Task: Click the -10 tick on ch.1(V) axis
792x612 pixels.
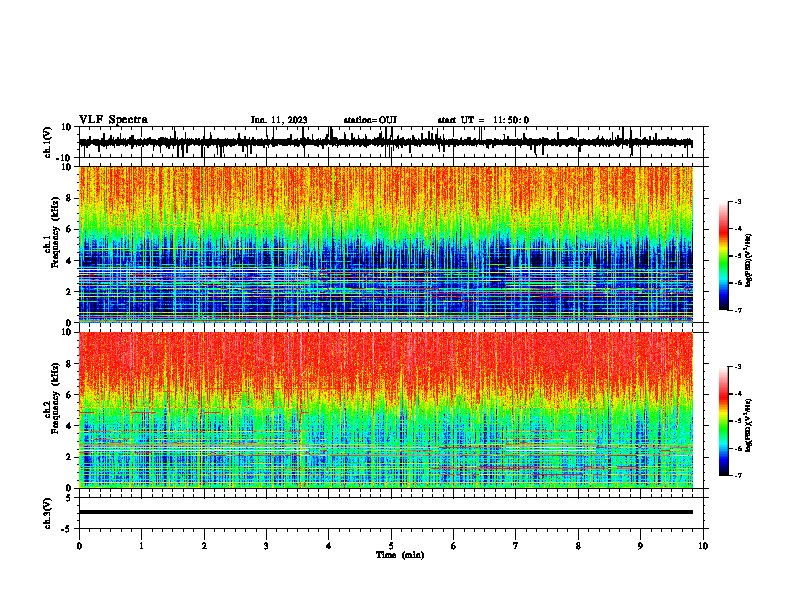Action: tap(65, 158)
